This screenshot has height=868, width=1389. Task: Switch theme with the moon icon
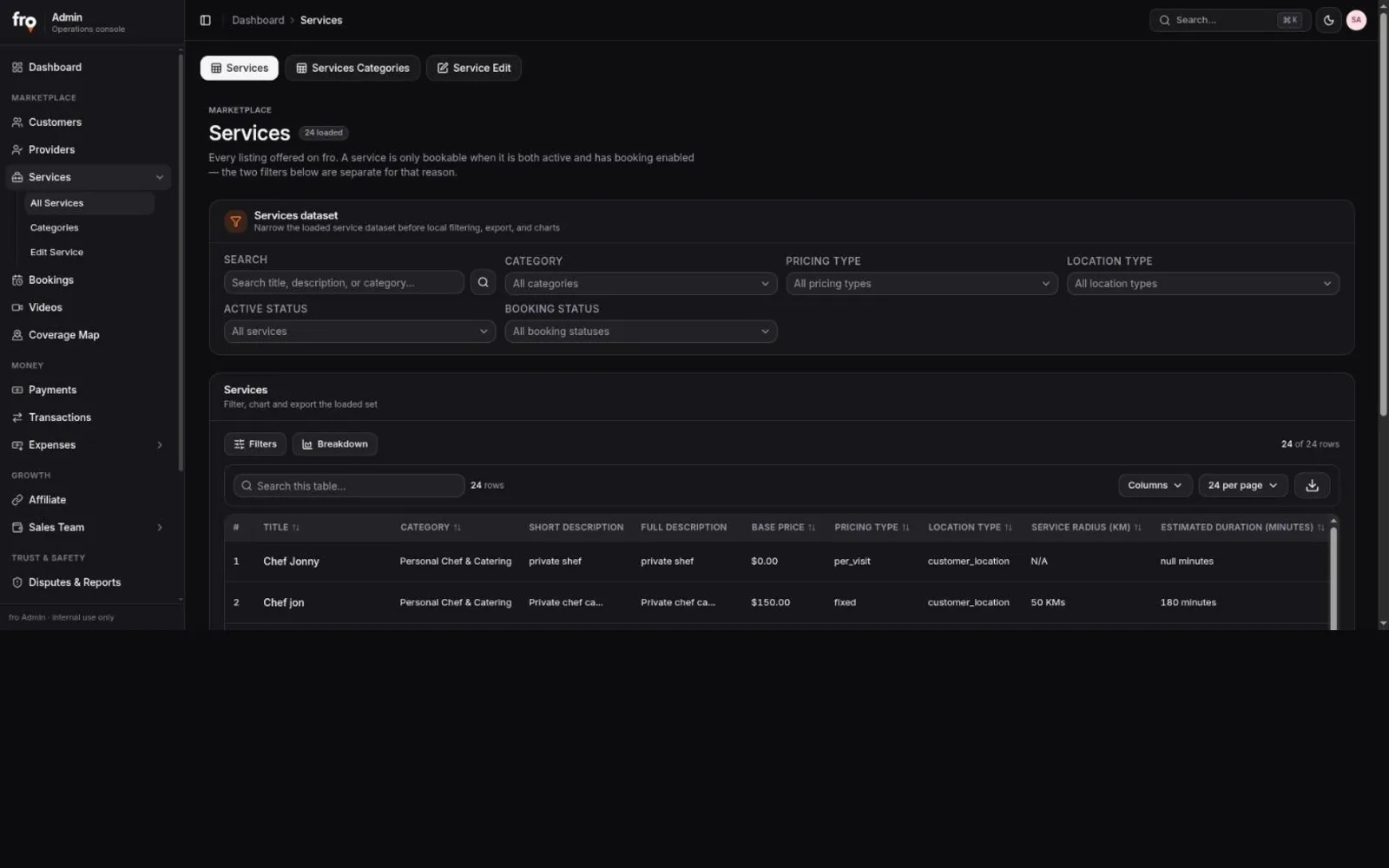click(x=1328, y=20)
